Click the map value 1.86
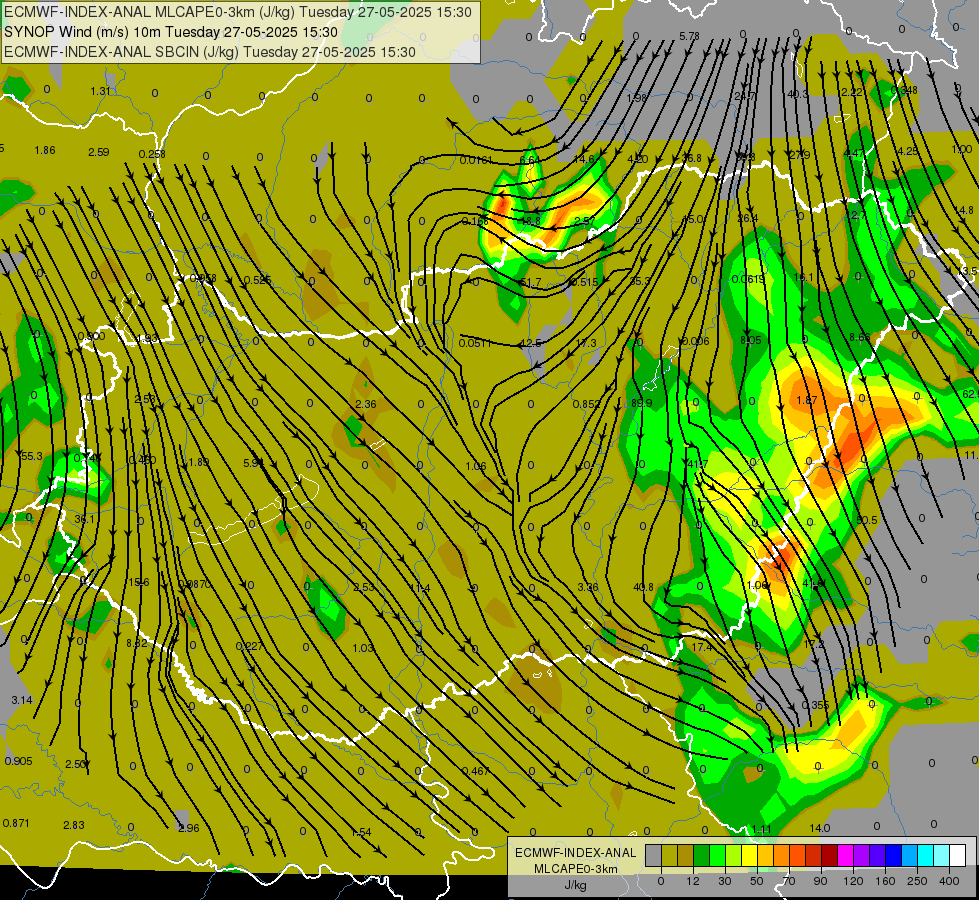The width and height of the screenshot is (979, 900). [x=45, y=151]
